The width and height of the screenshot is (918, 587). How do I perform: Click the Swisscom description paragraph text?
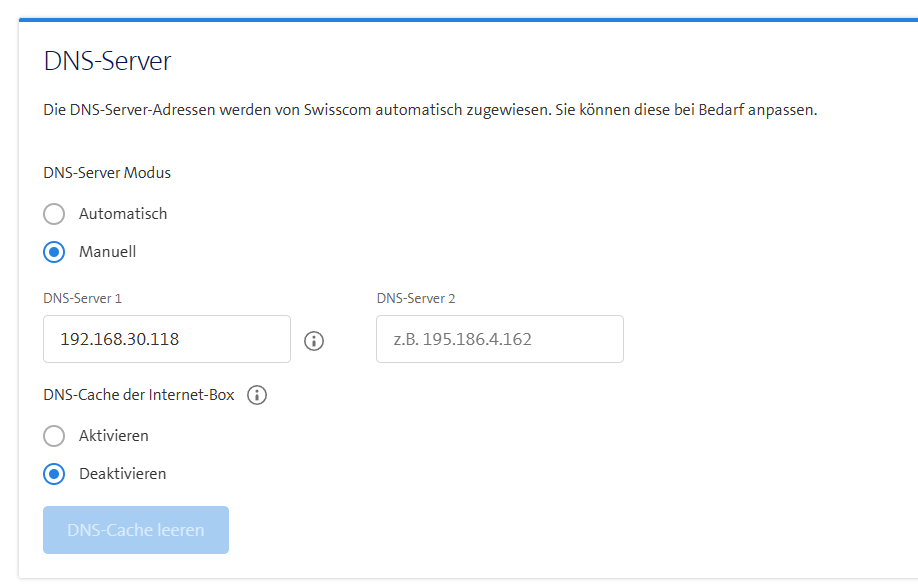click(430, 110)
